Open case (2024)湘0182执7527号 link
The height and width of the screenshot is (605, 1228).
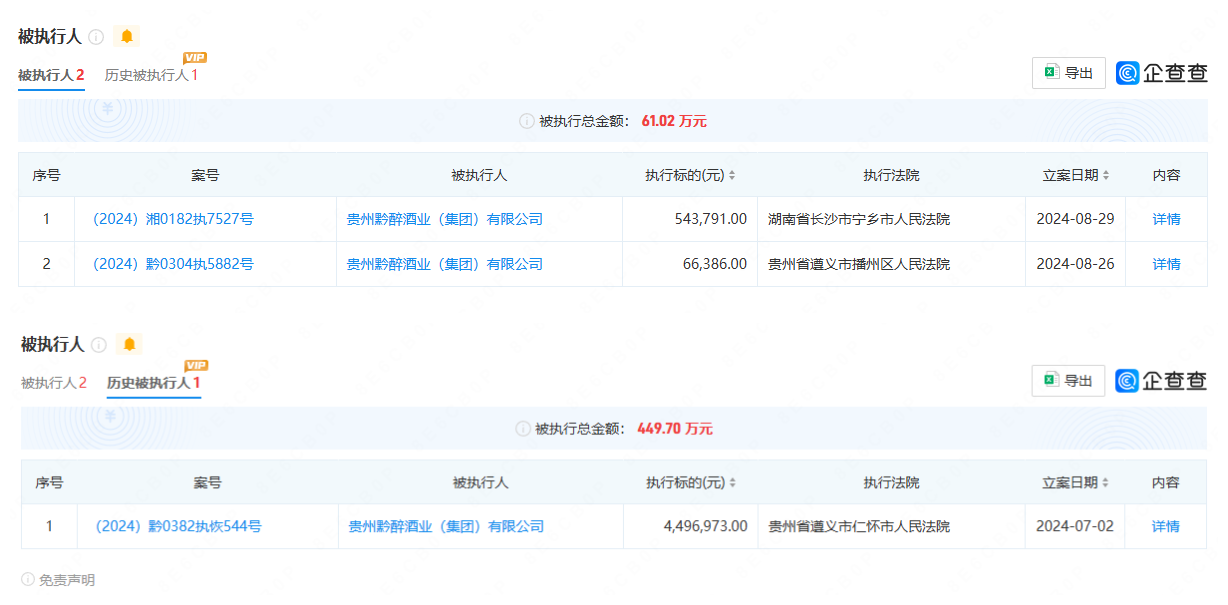[x=172, y=219]
